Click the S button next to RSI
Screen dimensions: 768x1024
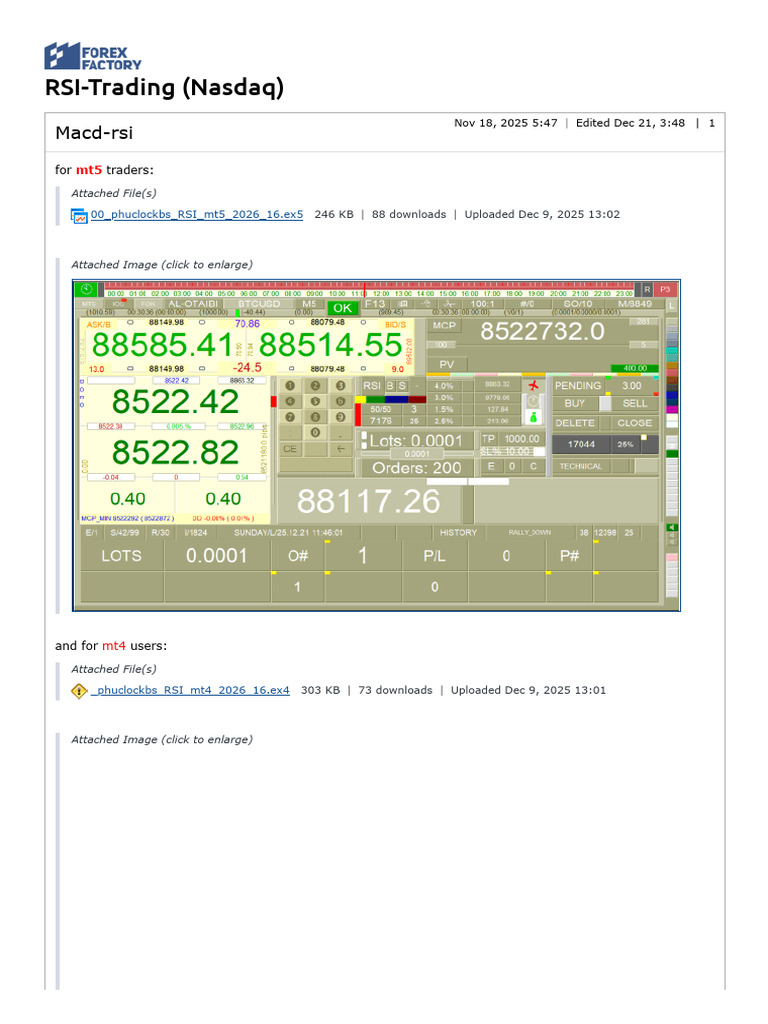pyautogui.click(x=402, y=385)
